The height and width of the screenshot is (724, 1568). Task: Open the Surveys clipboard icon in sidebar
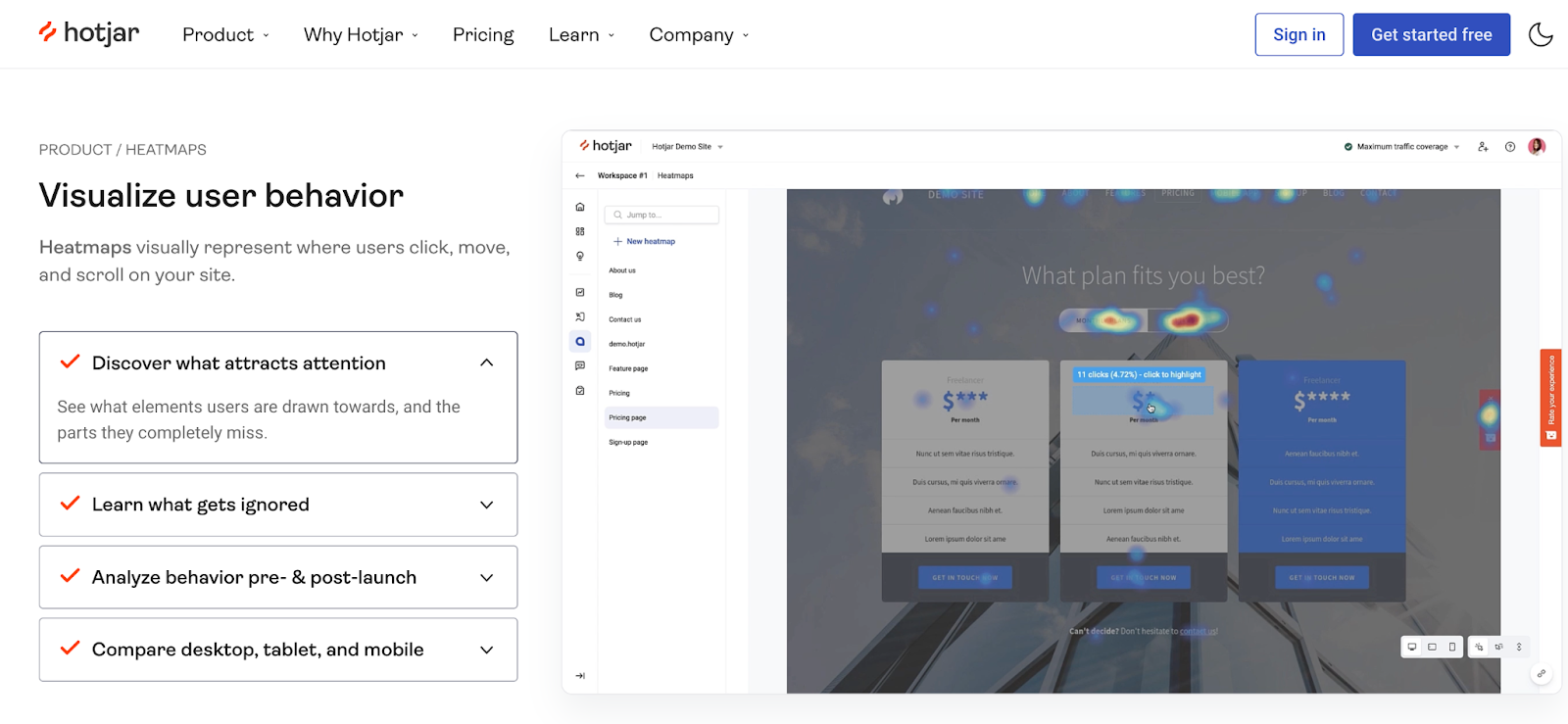(580, 390)
